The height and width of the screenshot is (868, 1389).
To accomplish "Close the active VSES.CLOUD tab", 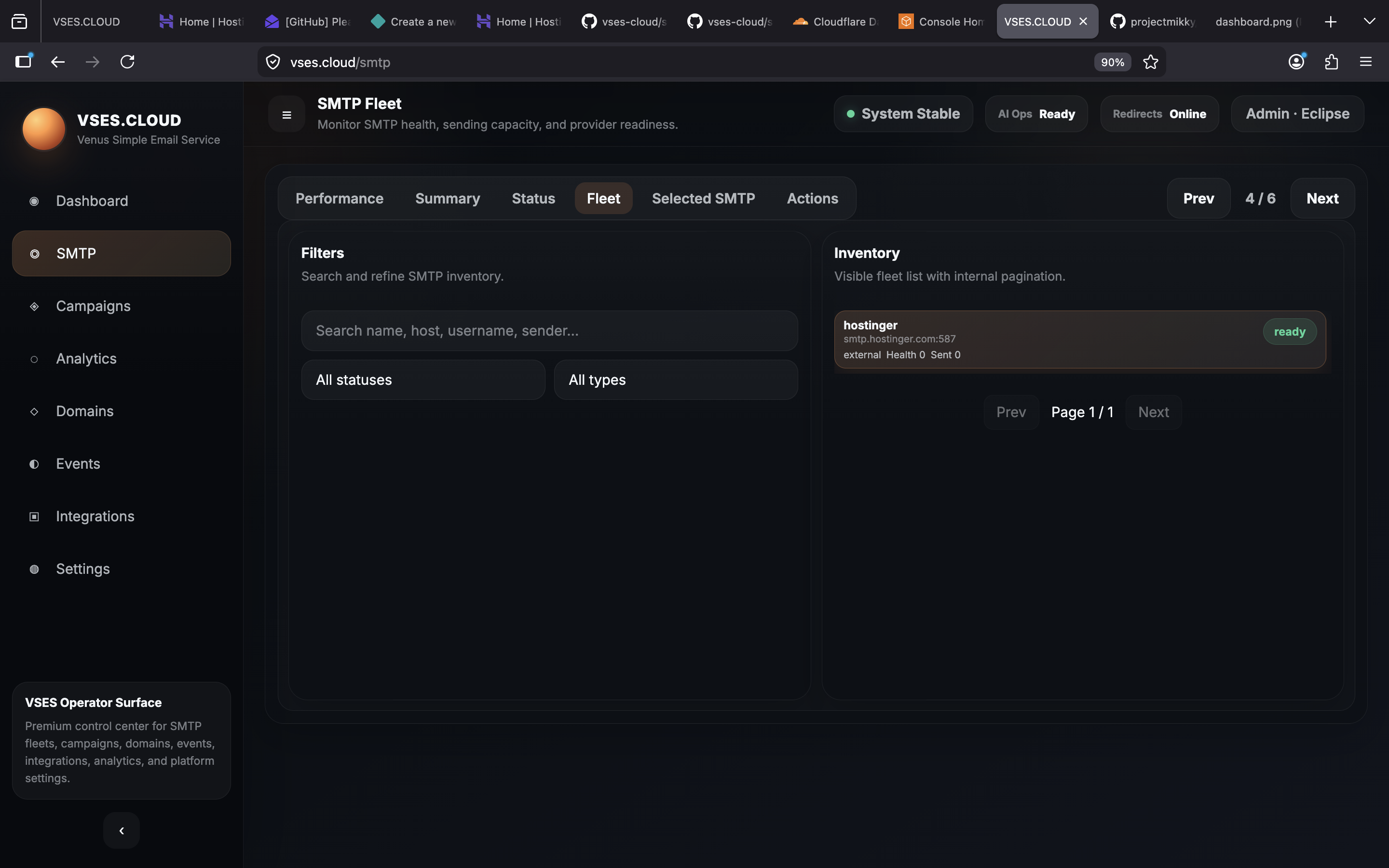I will point(1083,21).
